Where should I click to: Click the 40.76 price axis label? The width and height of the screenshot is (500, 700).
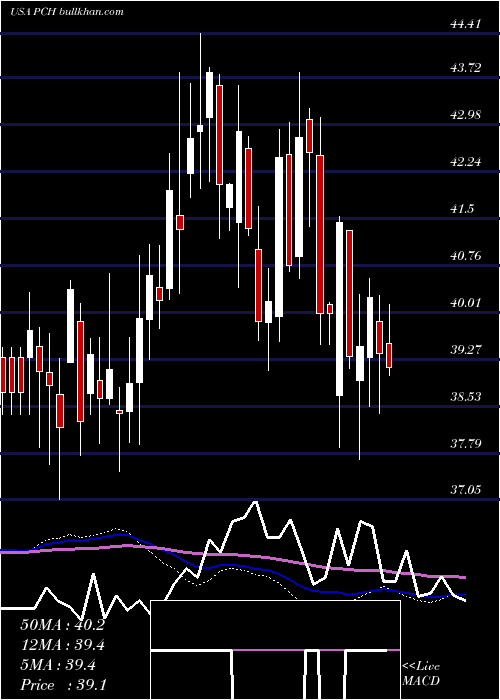tap(466, 256)
